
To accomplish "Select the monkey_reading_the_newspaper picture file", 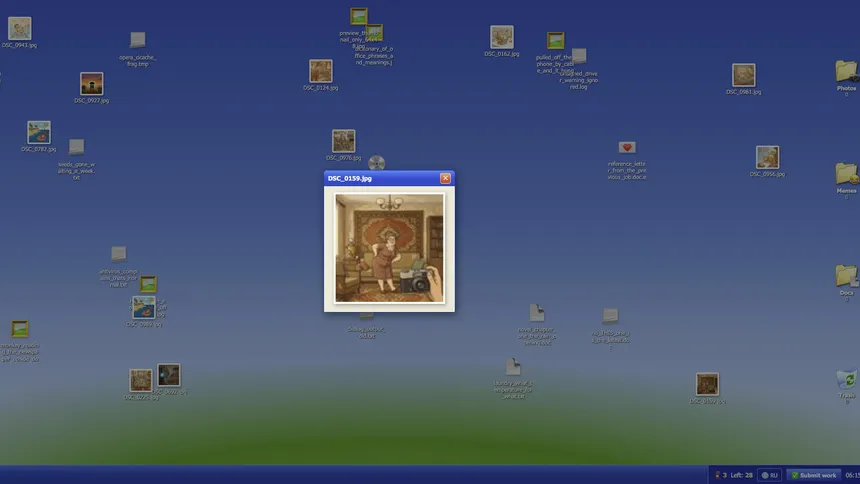I will [x=20, y=329].
